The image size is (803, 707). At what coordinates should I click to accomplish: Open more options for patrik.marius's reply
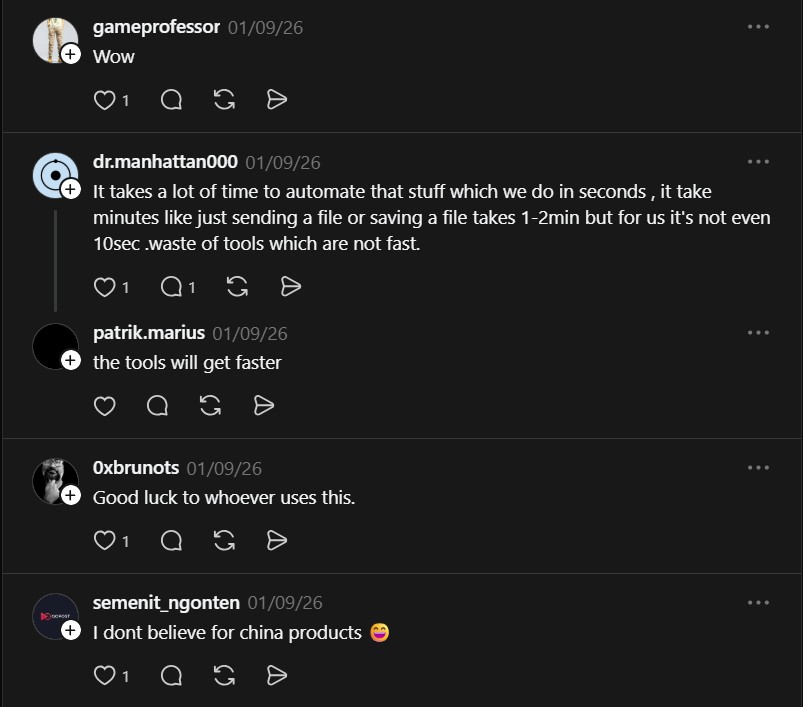tap(758, 333)
